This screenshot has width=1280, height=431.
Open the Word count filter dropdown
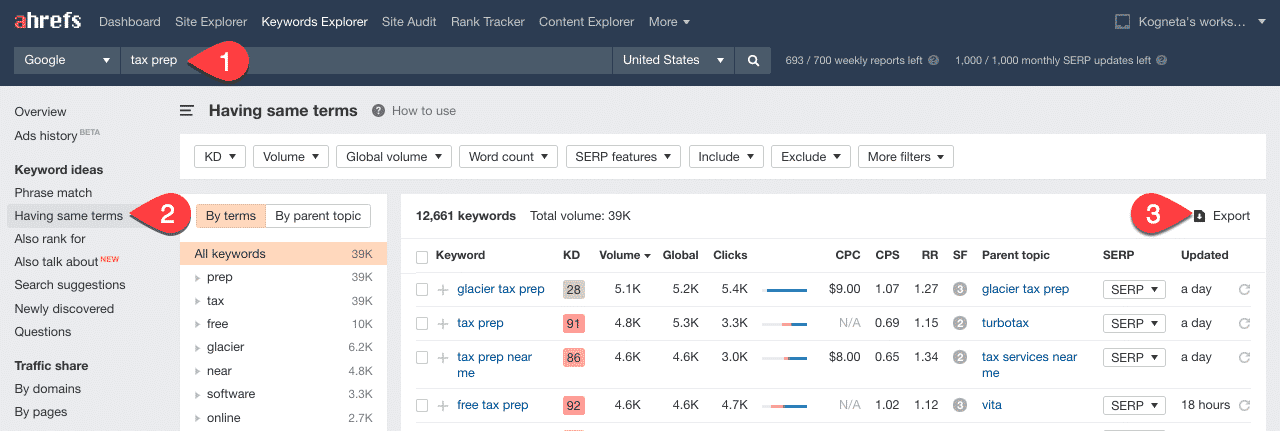click(509, 157)
